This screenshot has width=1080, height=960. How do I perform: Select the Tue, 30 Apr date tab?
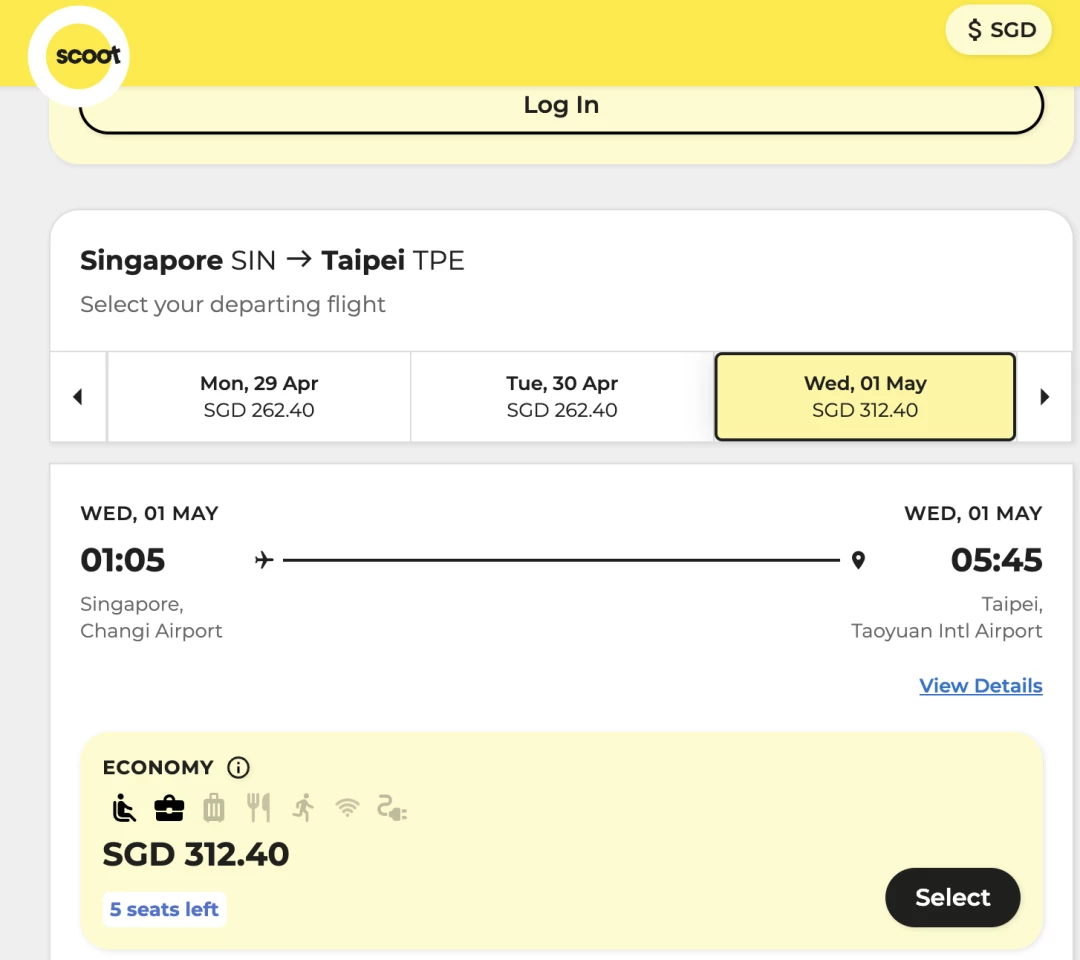point(562,397)
